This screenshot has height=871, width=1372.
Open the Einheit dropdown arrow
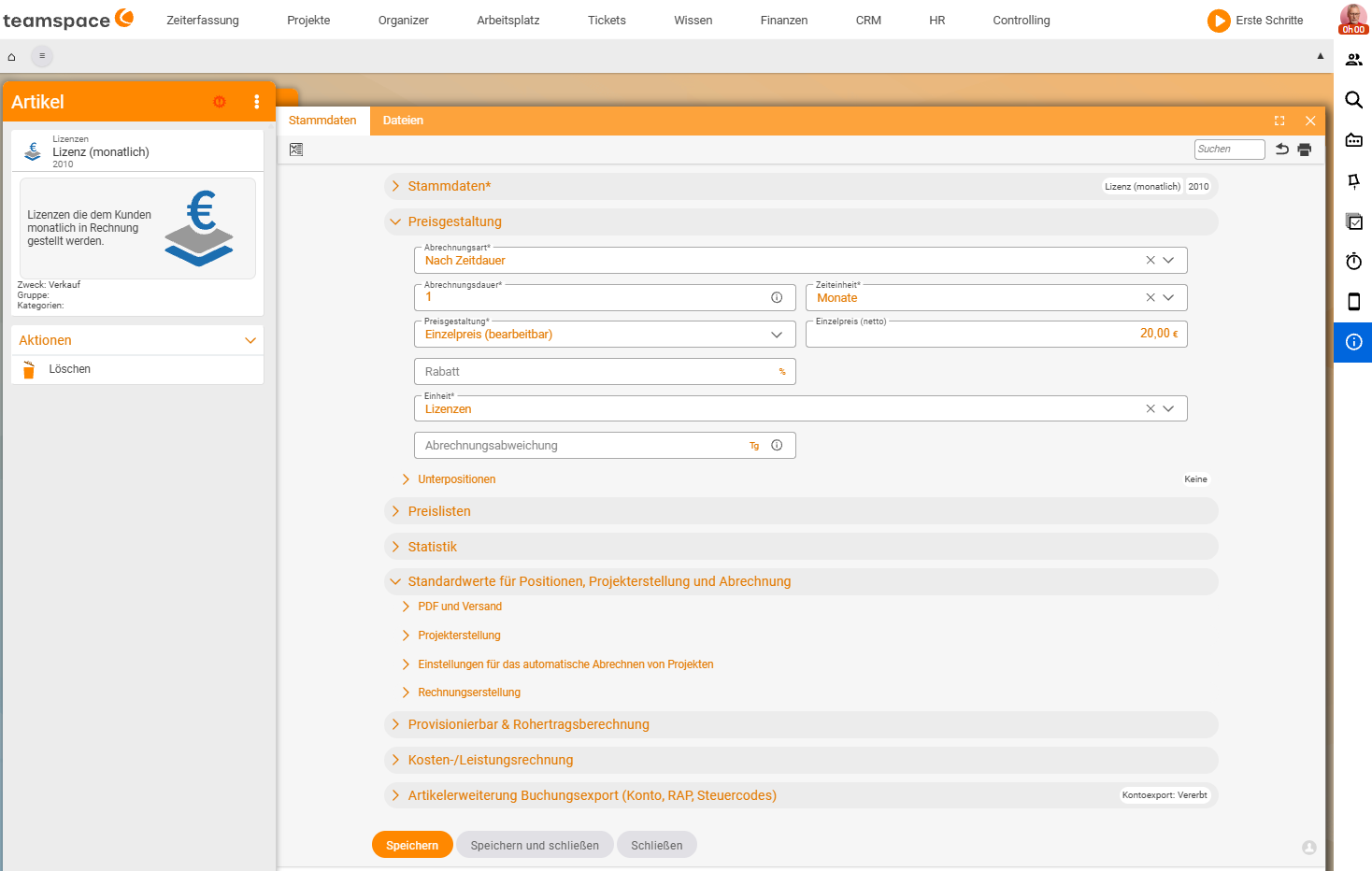(x=1168, y=408)
